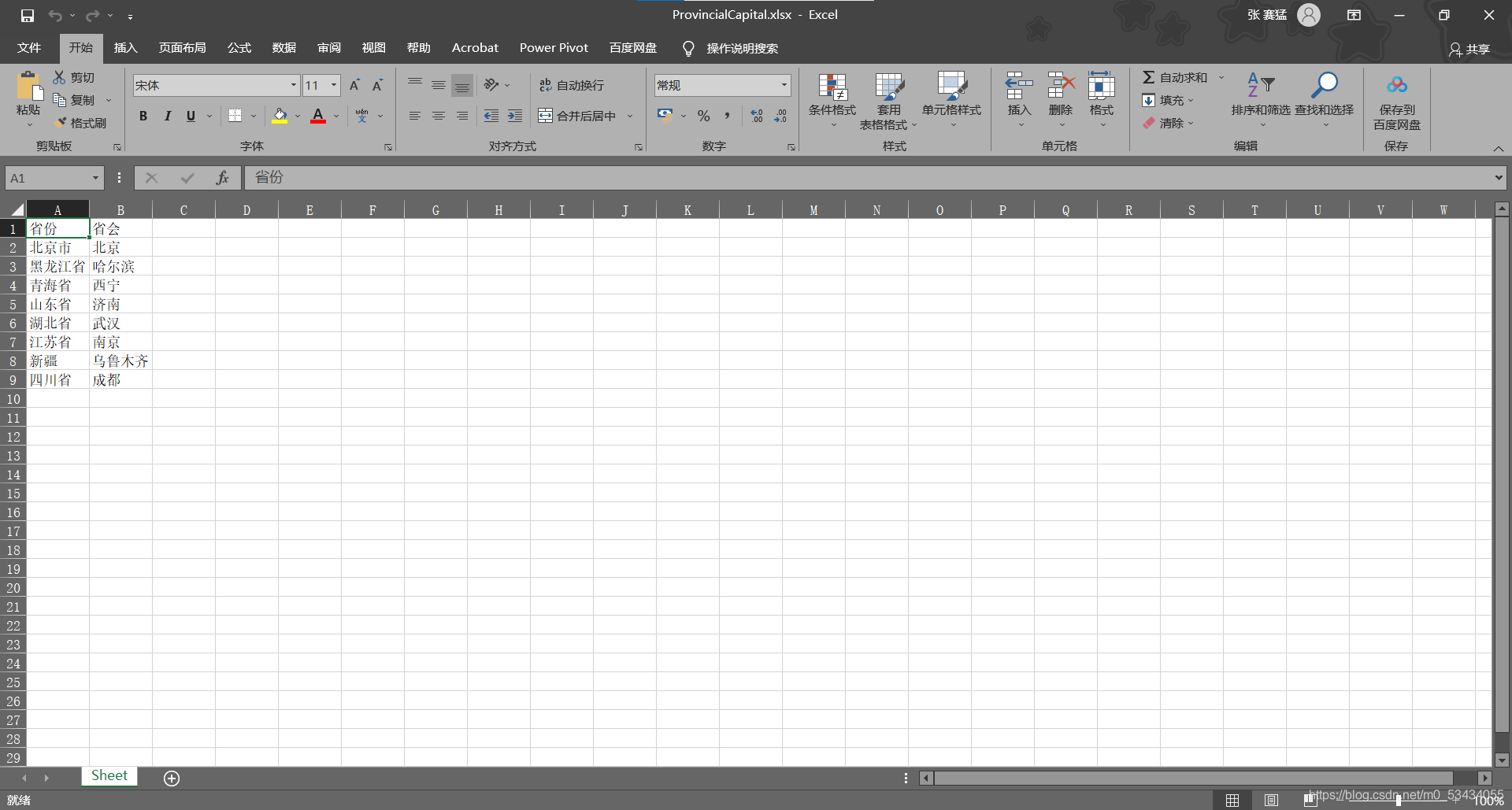Open the number format dropdown (常规)
This screenshot has height=810, width=1512.
(x=784, y=85)
